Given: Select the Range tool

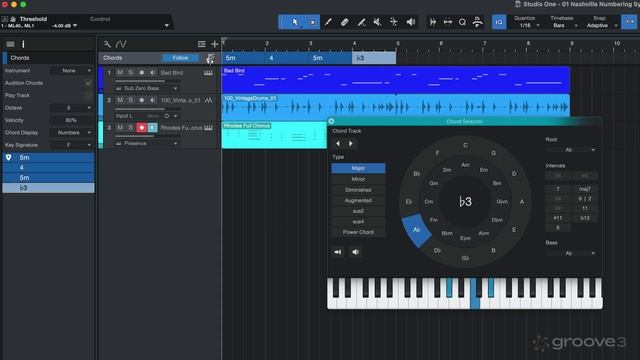Looking at the screenshot, I should coord(312,22).
